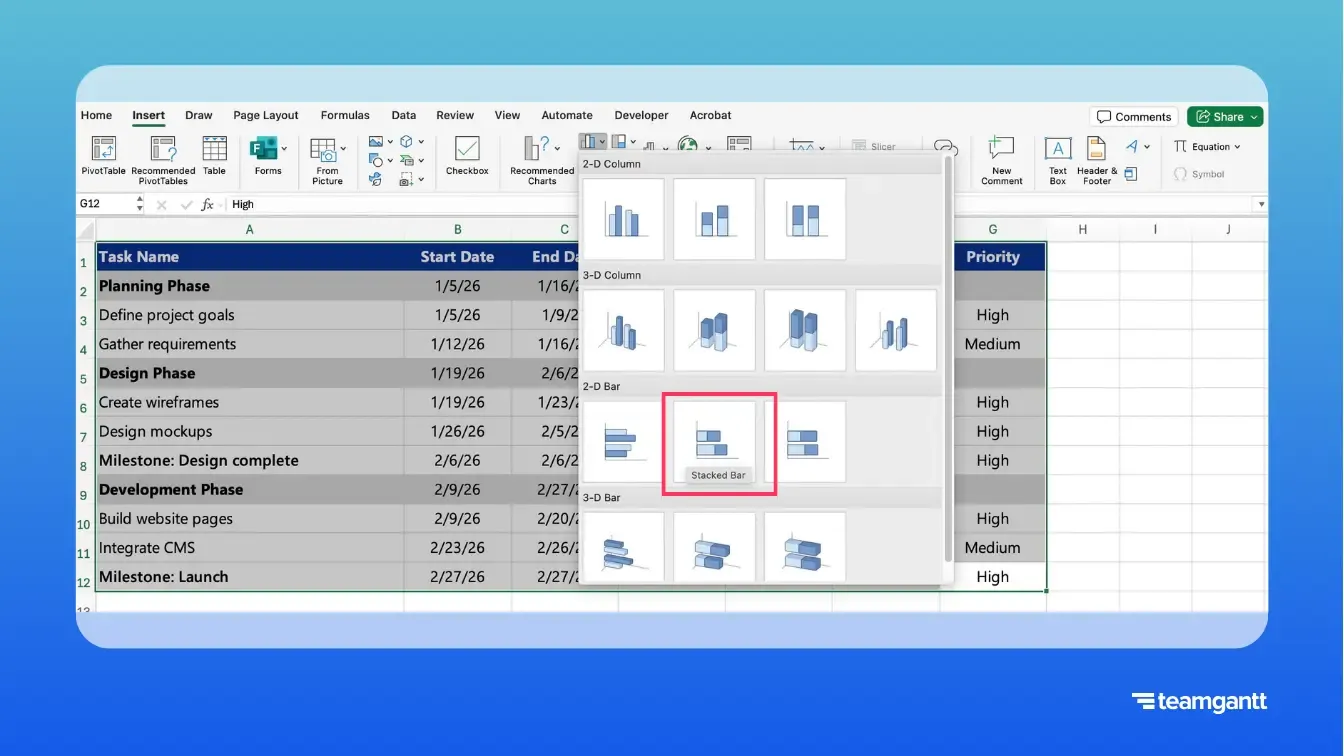Image resolution: width=1344 pixels, height=756 pixels.
Task: Open Recommended PivotTables
Action: pyautogui.click(x=163, y=160)
